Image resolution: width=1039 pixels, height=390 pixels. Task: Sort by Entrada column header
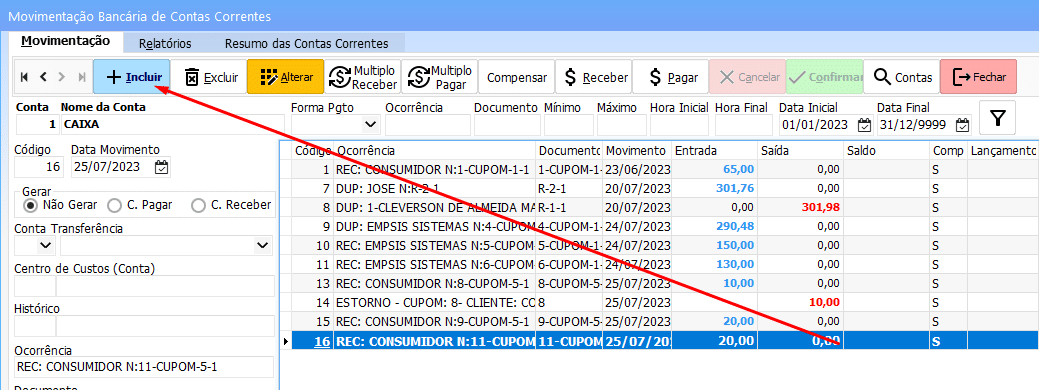coord(714,151)
